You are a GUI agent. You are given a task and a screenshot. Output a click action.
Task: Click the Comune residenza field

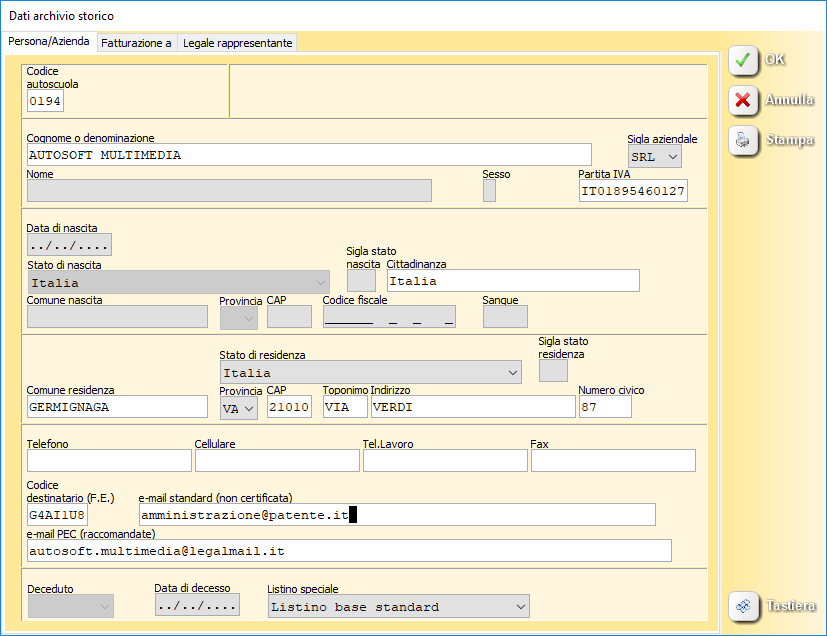click(117, 407)
